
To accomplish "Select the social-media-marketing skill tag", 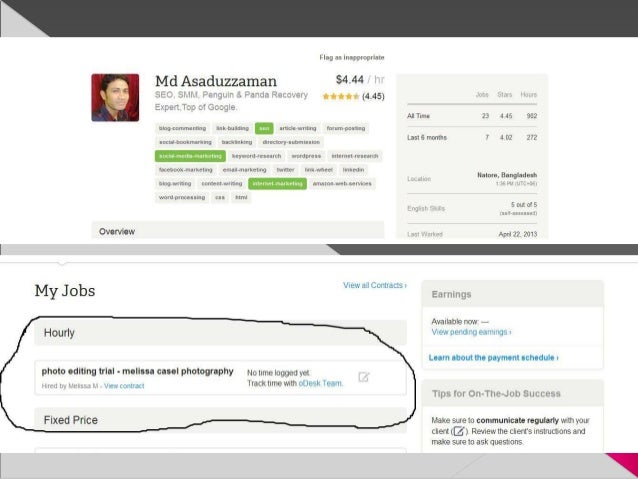I will pyautogui.click(x=190, y=156).
